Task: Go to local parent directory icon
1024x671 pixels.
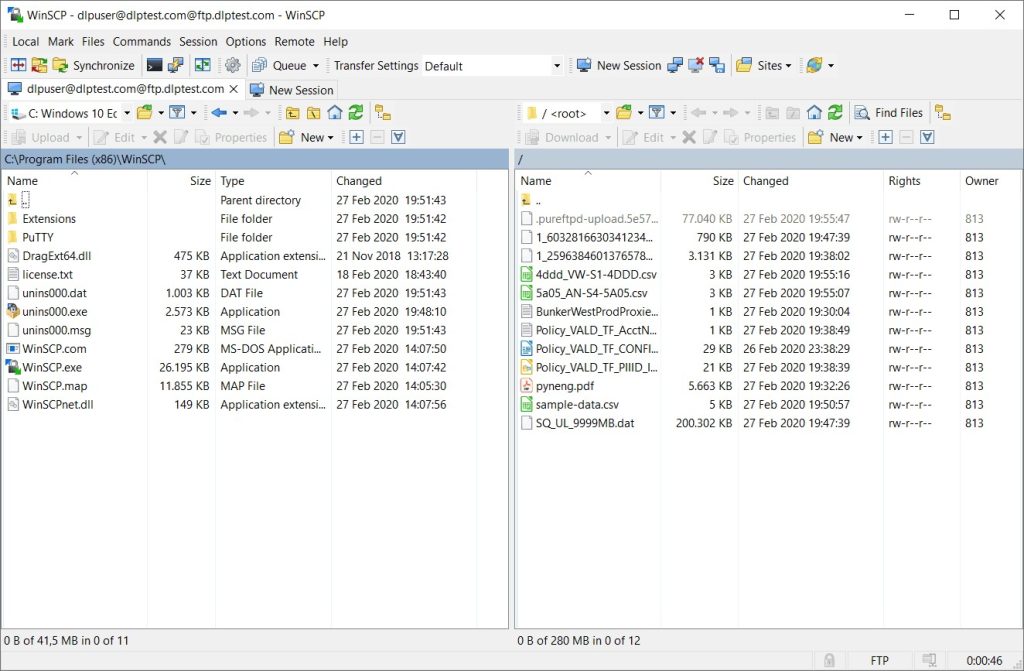Action: point(293,113)
